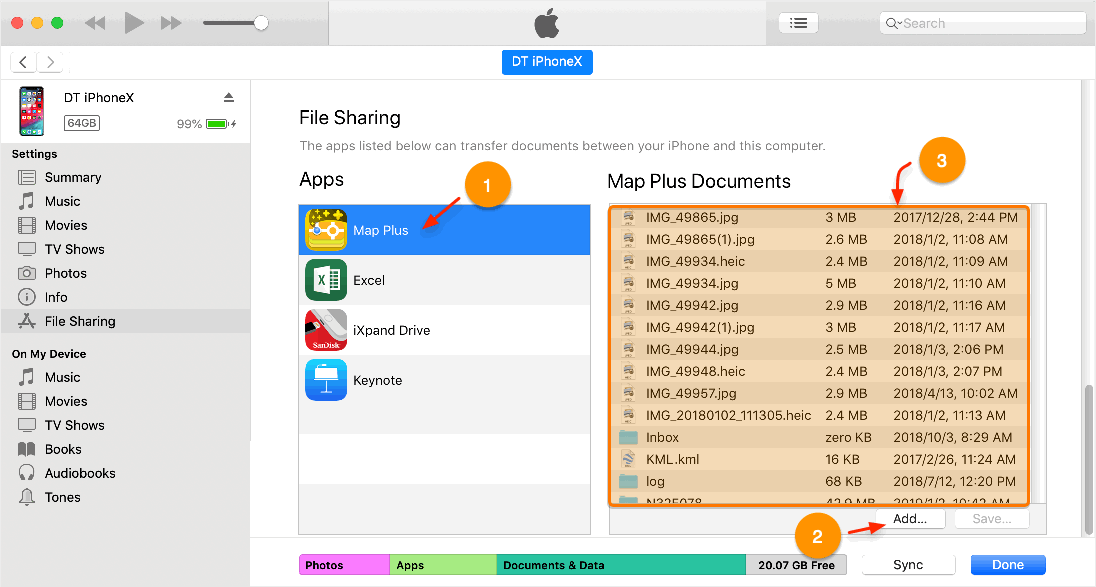
Task: Click the play button
Action: (134, 23)
